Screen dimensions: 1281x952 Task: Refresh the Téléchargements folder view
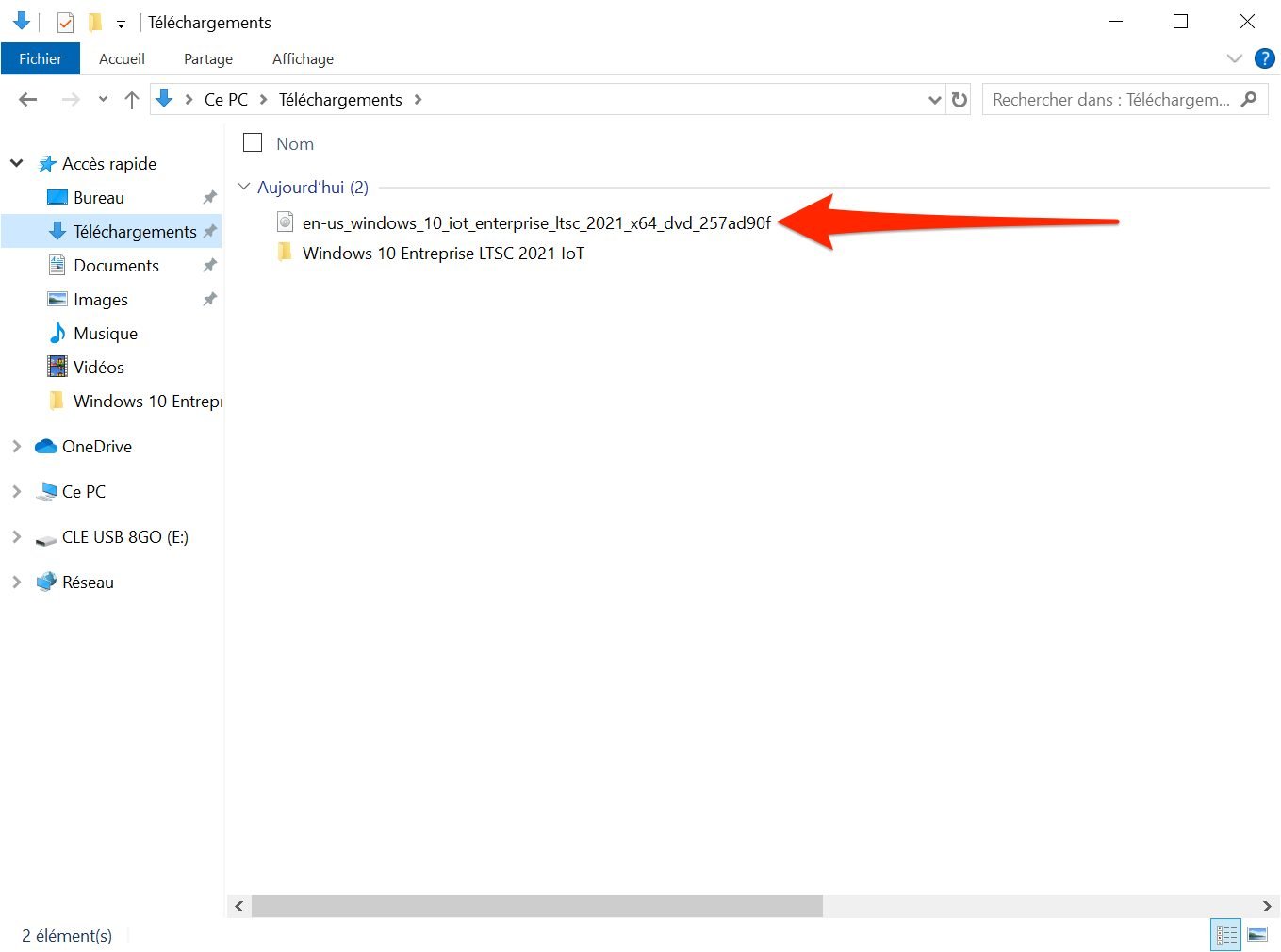(x=960, y=100)
